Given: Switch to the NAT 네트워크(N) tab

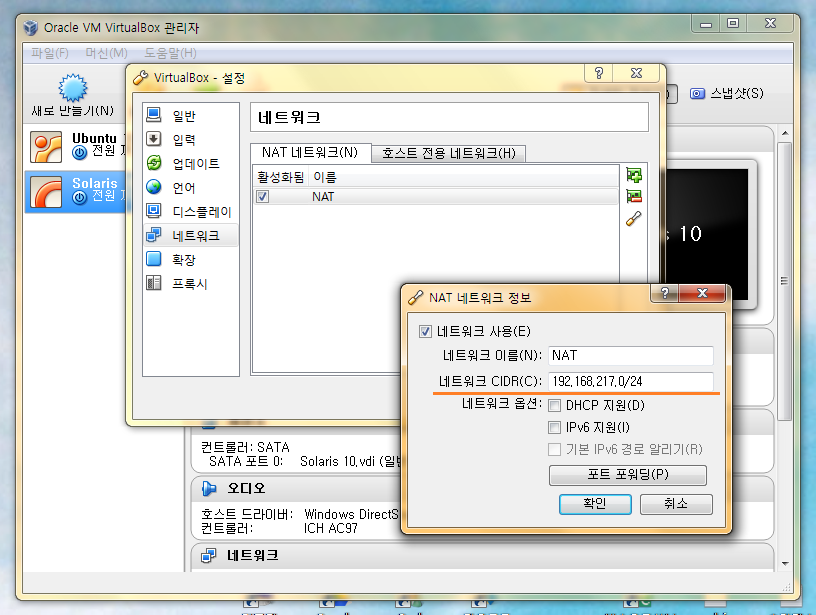Looking at the screenshot, I should click(310, 152).
